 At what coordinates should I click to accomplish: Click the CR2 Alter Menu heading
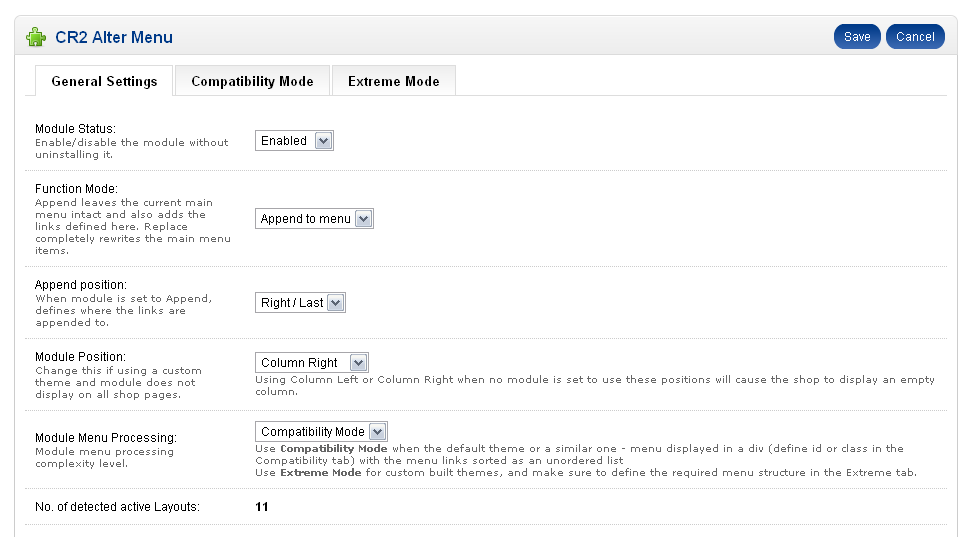114,37
